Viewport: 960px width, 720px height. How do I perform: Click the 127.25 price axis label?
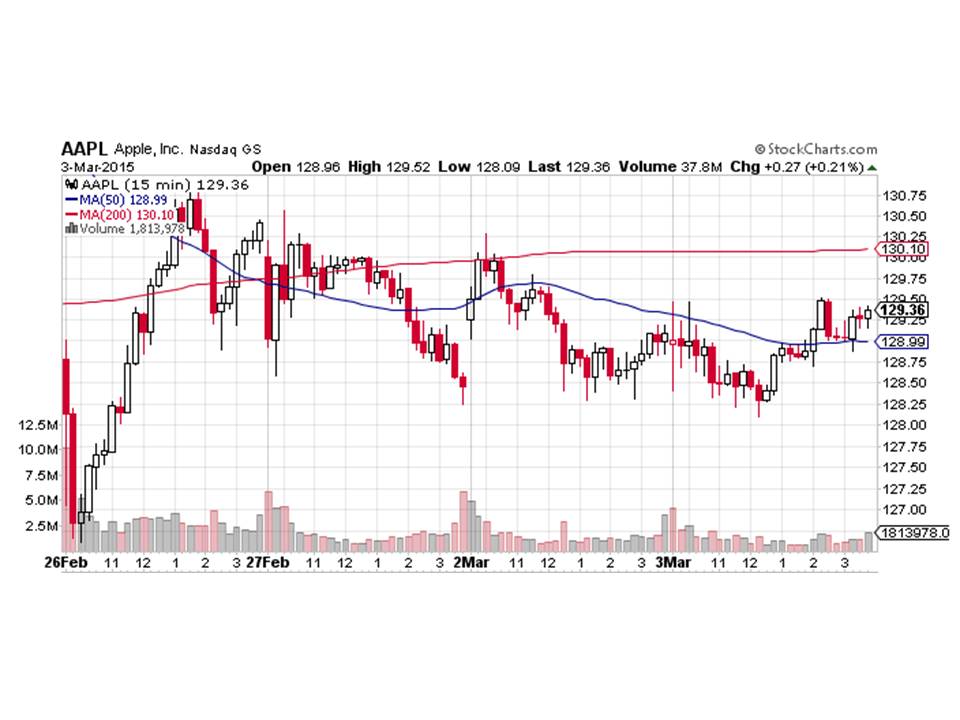pyautogui.click(x=904, y=489)
